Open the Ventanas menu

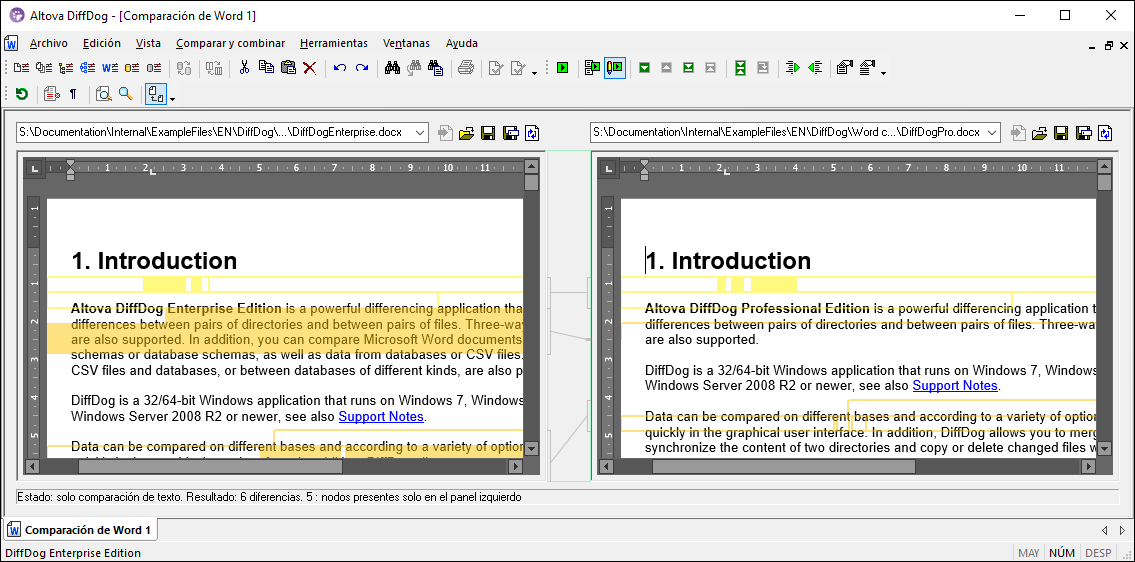tap(406, 43)
